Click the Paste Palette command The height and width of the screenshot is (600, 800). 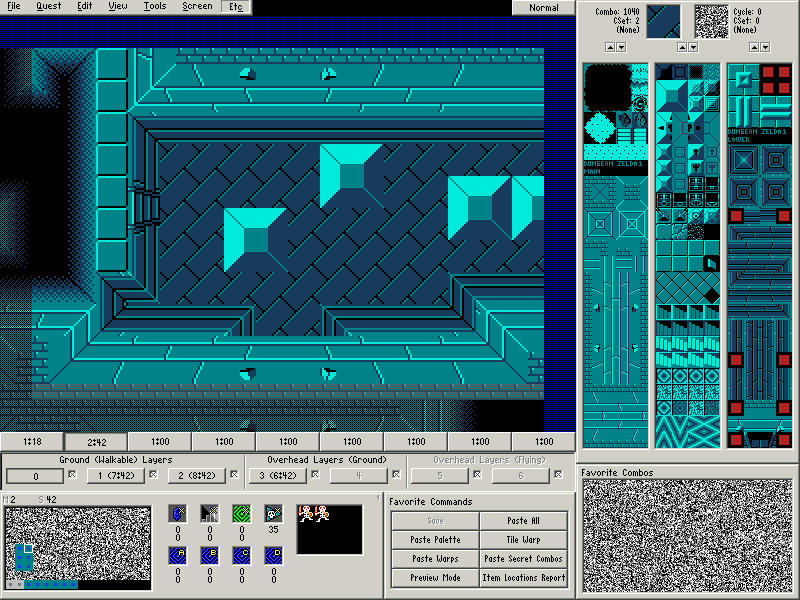(x=435, y=540)
